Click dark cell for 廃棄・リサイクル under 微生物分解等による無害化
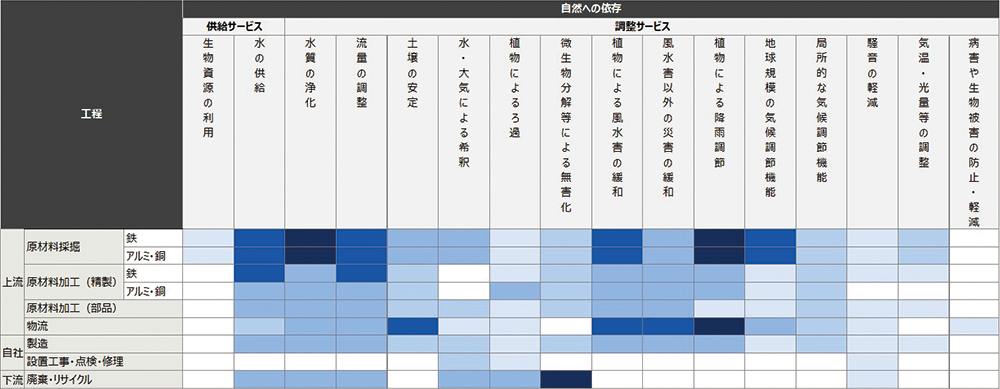The width and height of the screenshot is (1000, 389). pos(566,380)
